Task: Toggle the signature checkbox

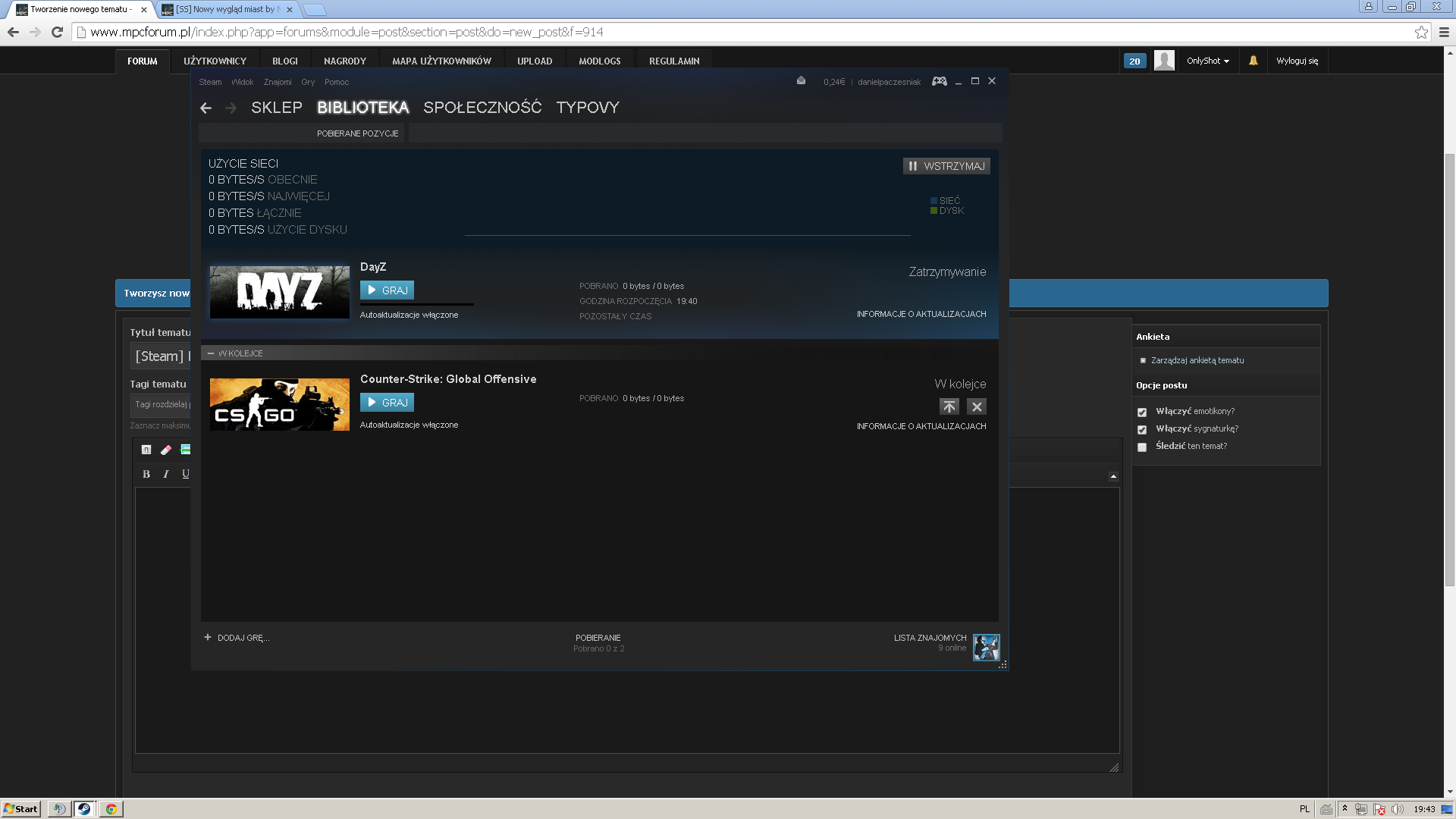Action: 1142,429
